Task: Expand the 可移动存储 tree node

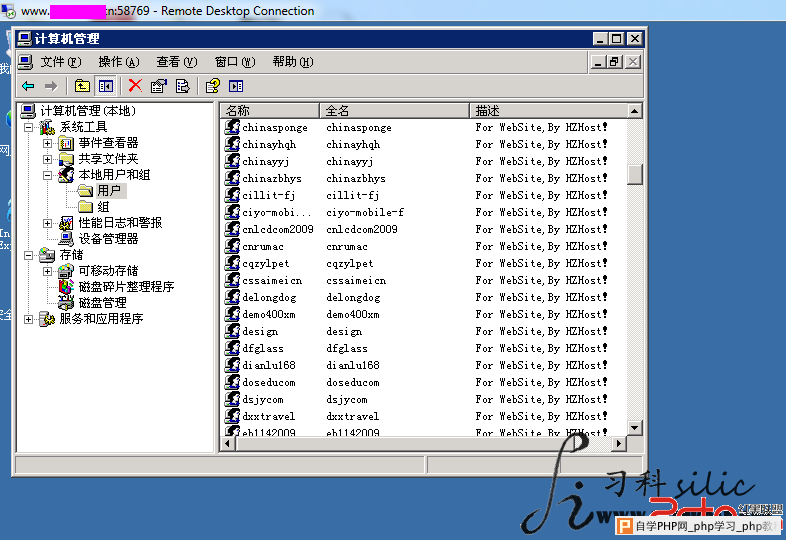Action: [47, 271]
